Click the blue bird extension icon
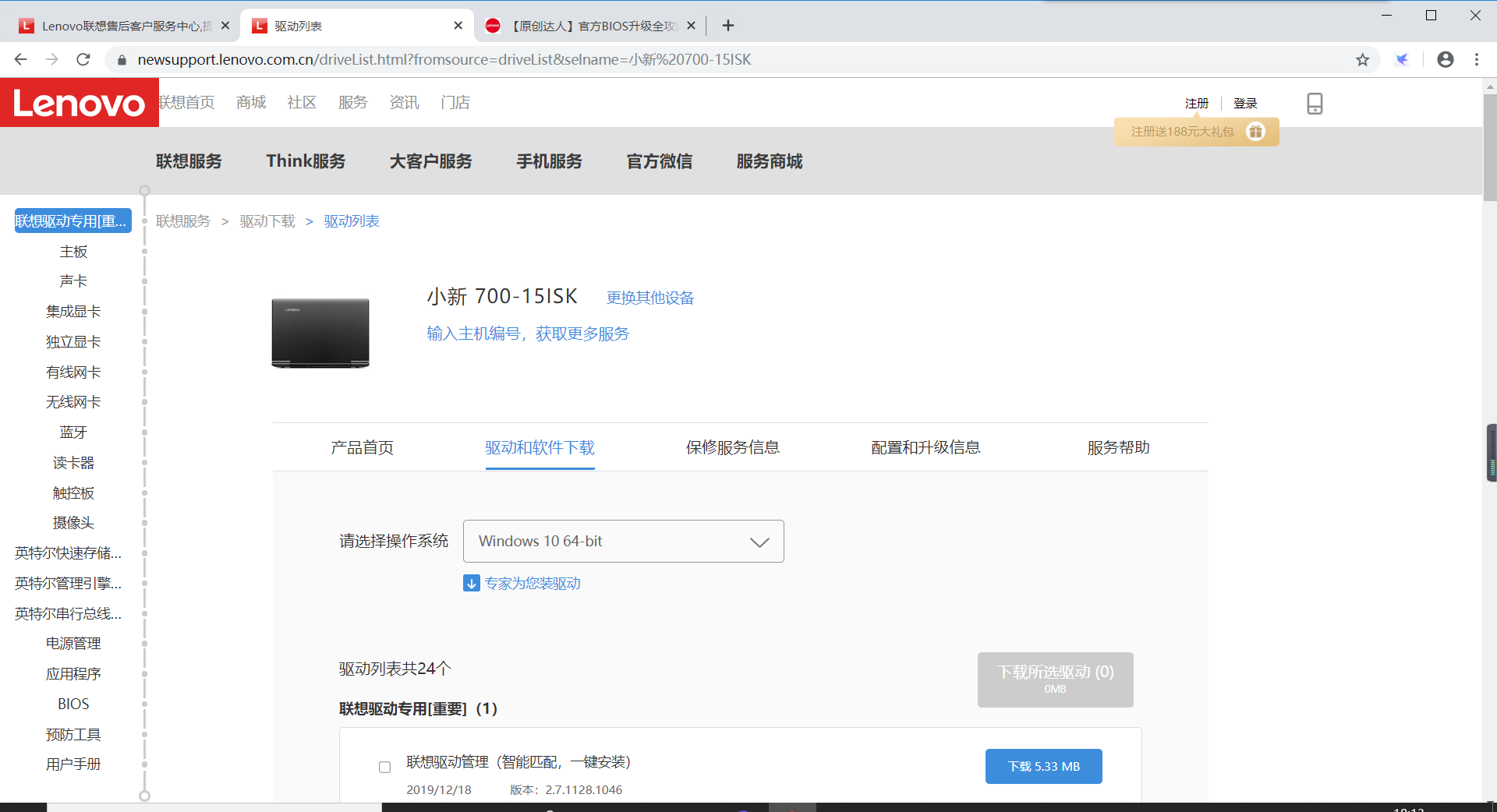The width and height of the screenshot is (1497, 812). click(x=1402, y=59)
